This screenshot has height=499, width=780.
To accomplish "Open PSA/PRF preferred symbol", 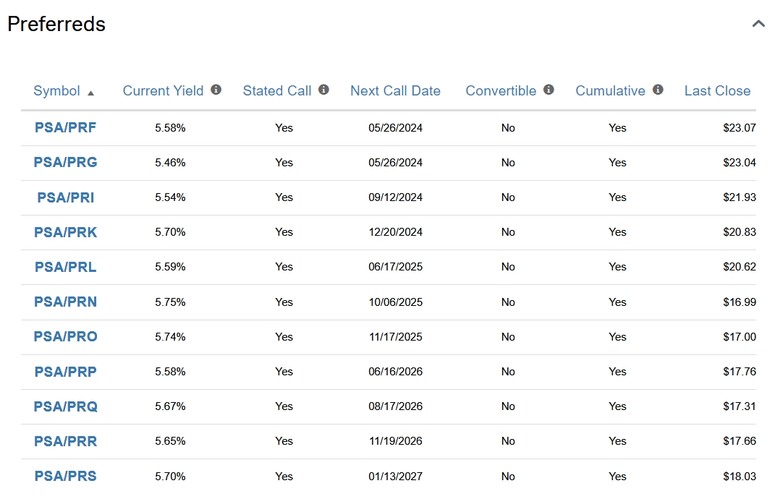I will point(65,128).
